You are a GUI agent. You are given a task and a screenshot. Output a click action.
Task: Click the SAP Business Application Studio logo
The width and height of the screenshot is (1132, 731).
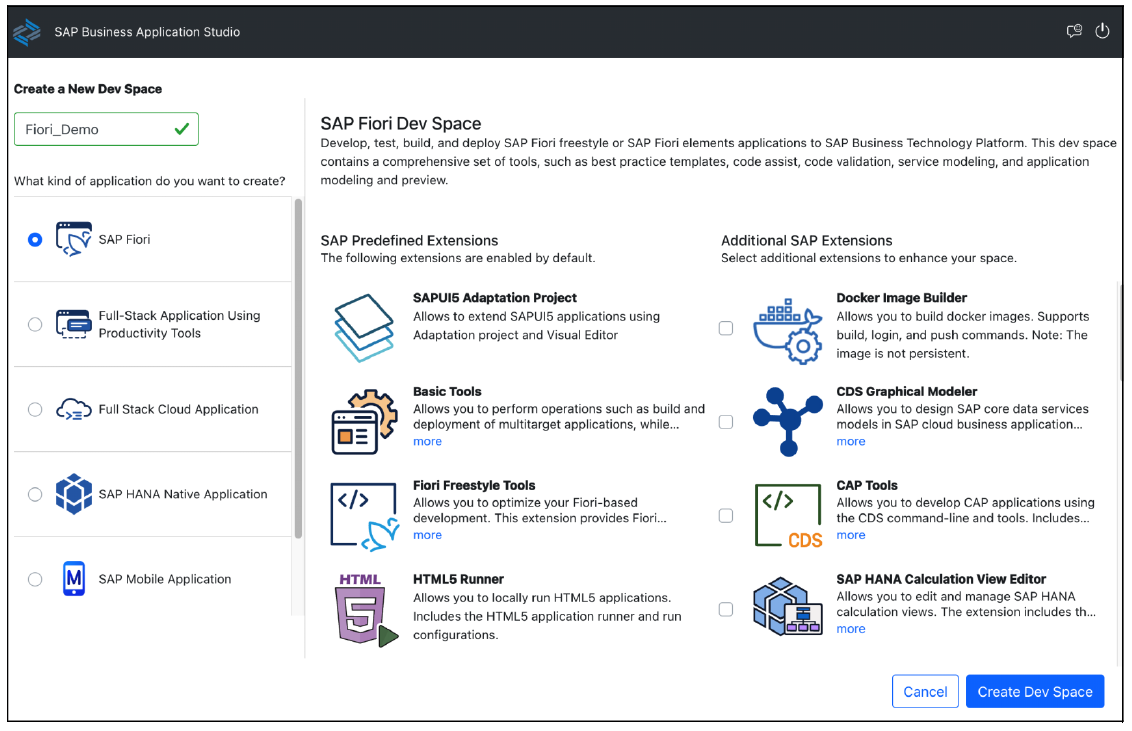(x=26, y=31)
